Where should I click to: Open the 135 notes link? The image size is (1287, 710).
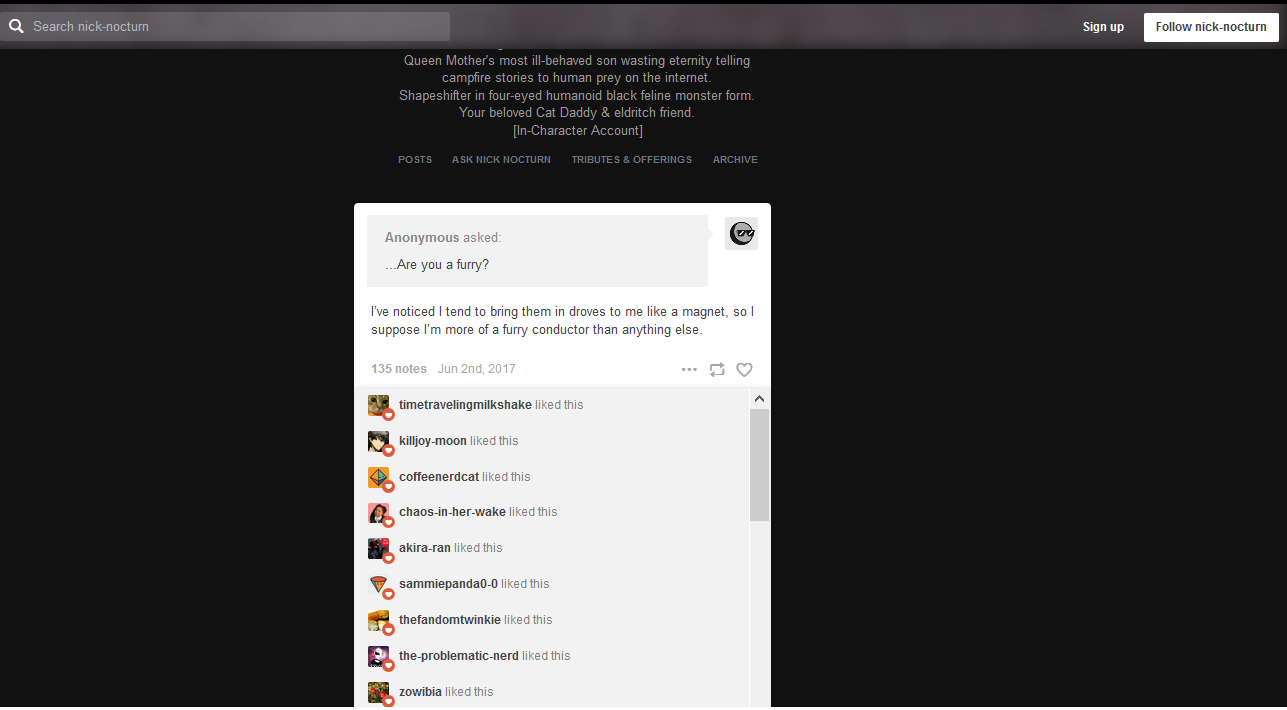399,369
